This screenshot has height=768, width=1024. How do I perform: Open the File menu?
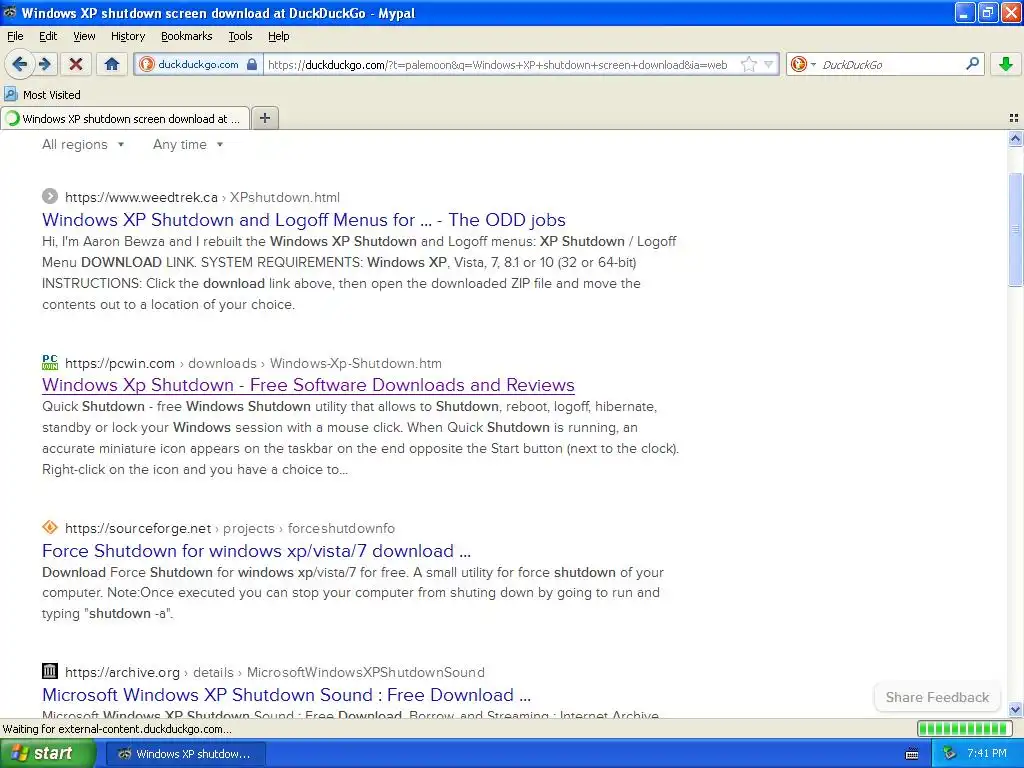click(15, 36)
